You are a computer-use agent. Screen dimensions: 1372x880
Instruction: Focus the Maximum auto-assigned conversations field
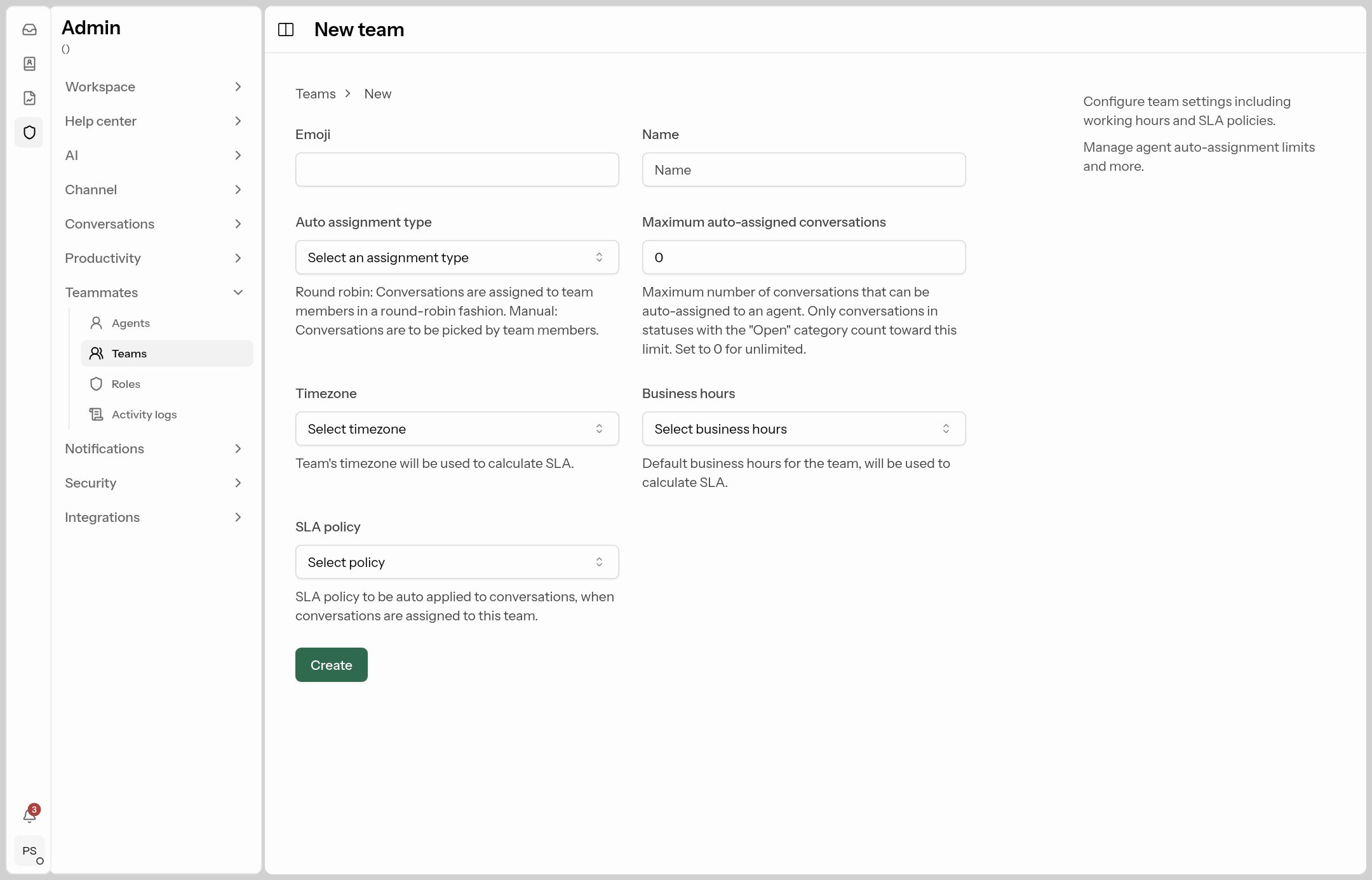[x=804, y=257]
